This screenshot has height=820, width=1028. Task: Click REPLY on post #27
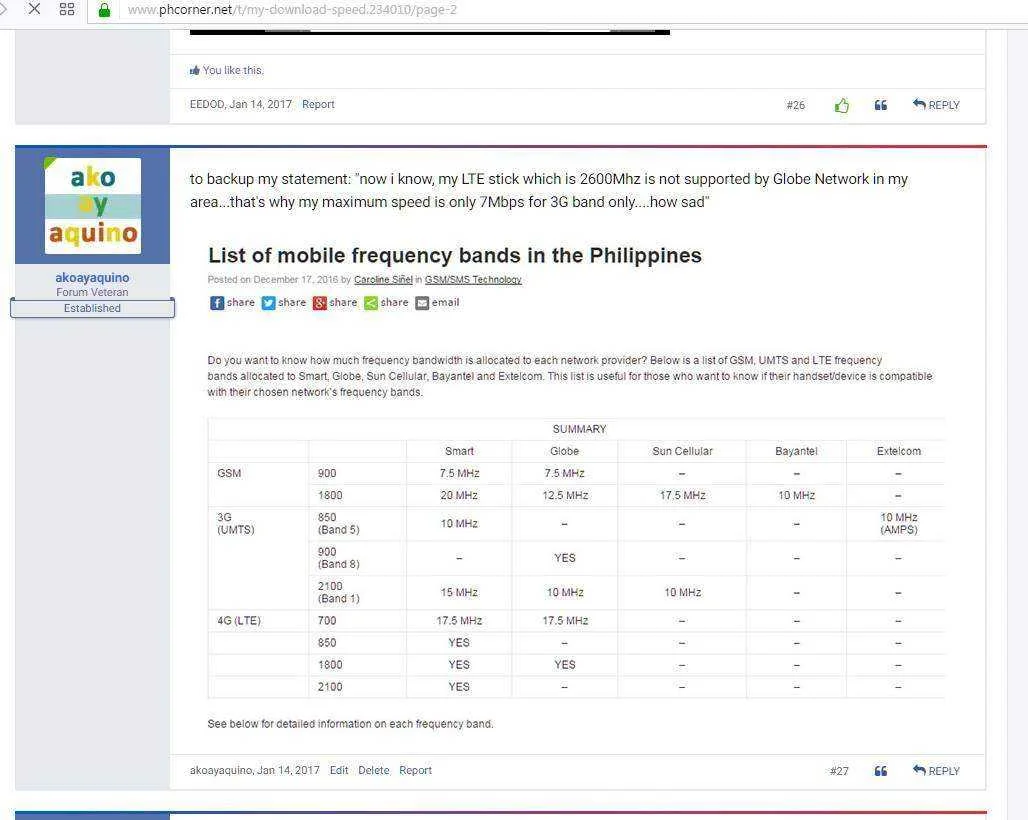[936, 771]
